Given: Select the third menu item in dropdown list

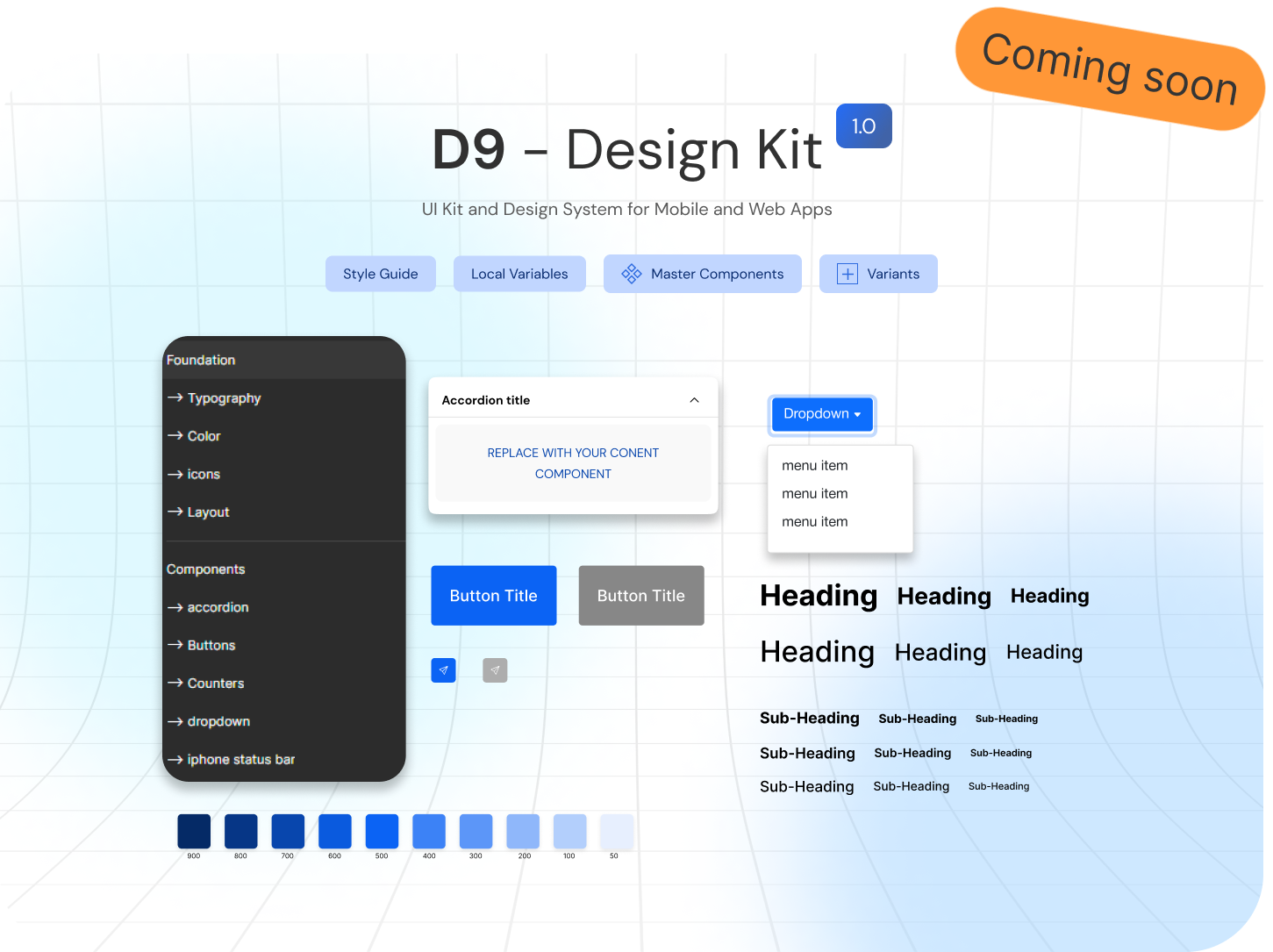Looking at the screenshot, I should 815,522.
